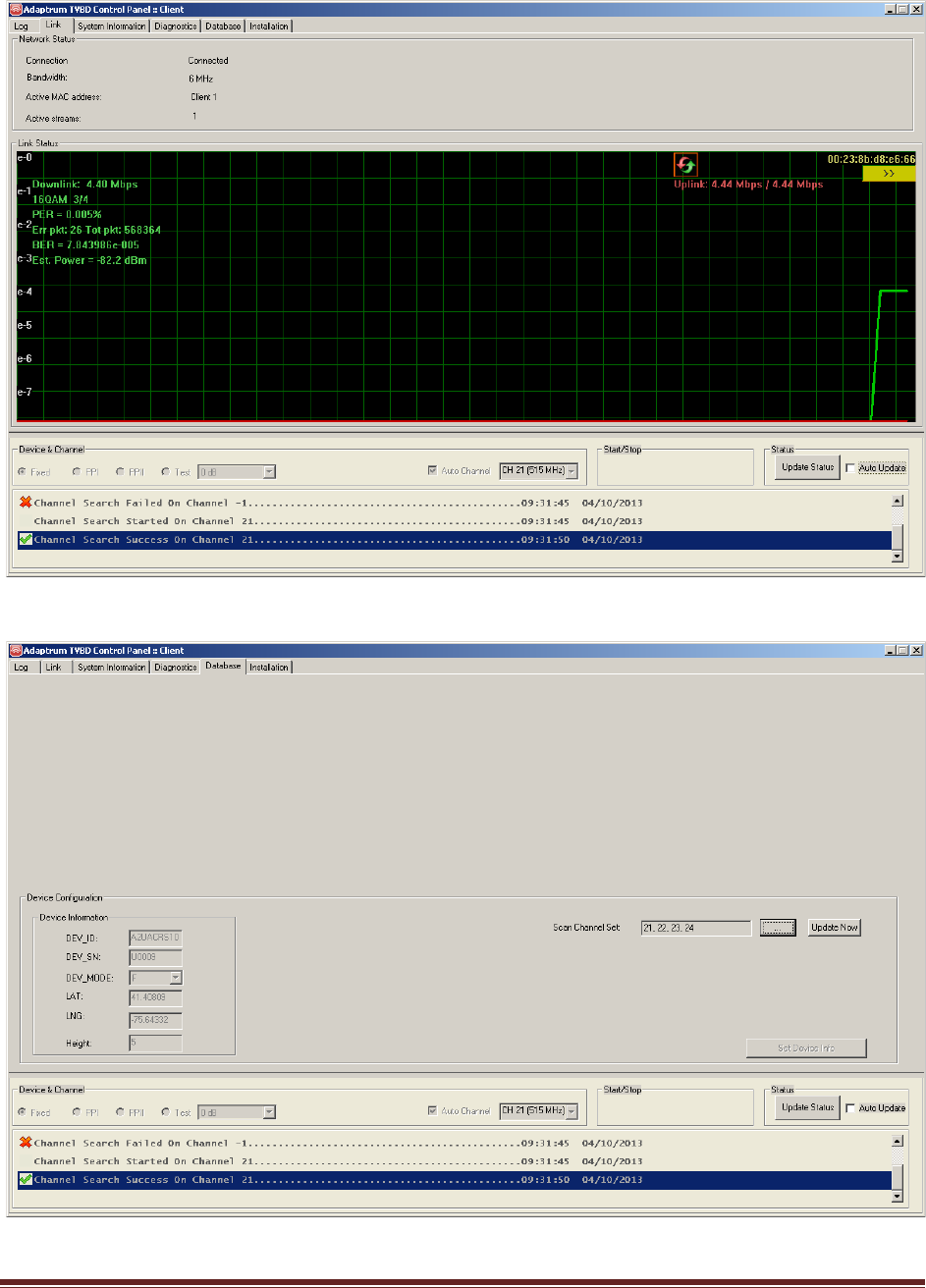Click the green check success icon in lower window log
Viewport: 926px width, 1288px height.
click(26, 1179)
